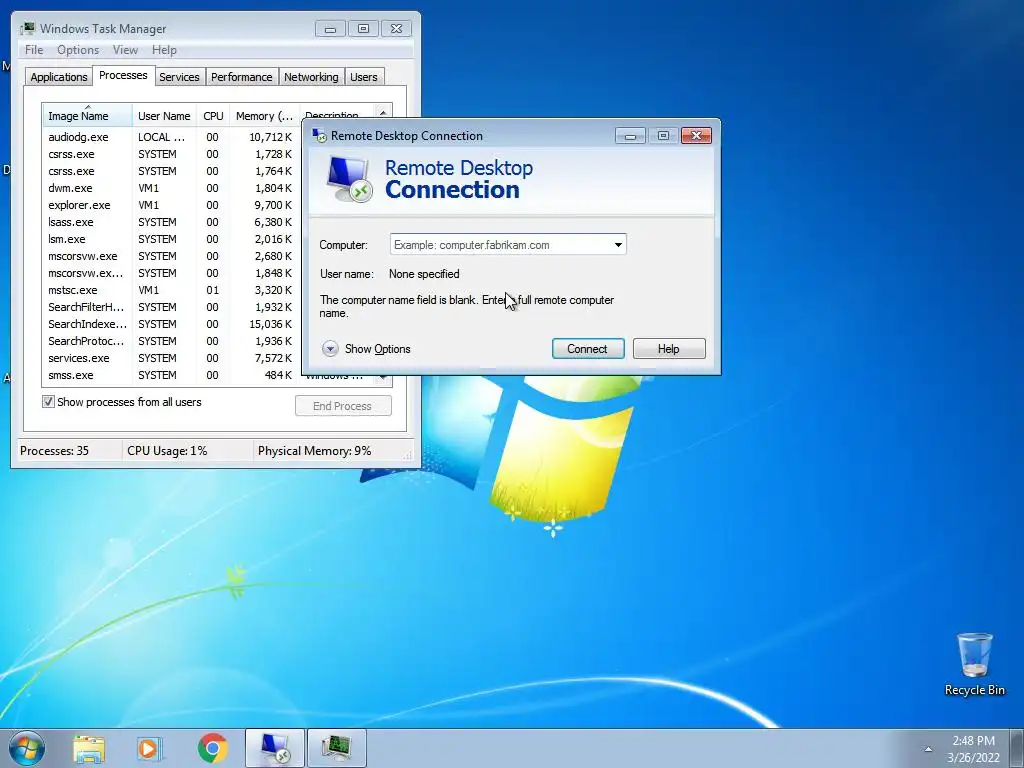Sort by the User Name column header
1024x768 pixels.
point(164,116)
